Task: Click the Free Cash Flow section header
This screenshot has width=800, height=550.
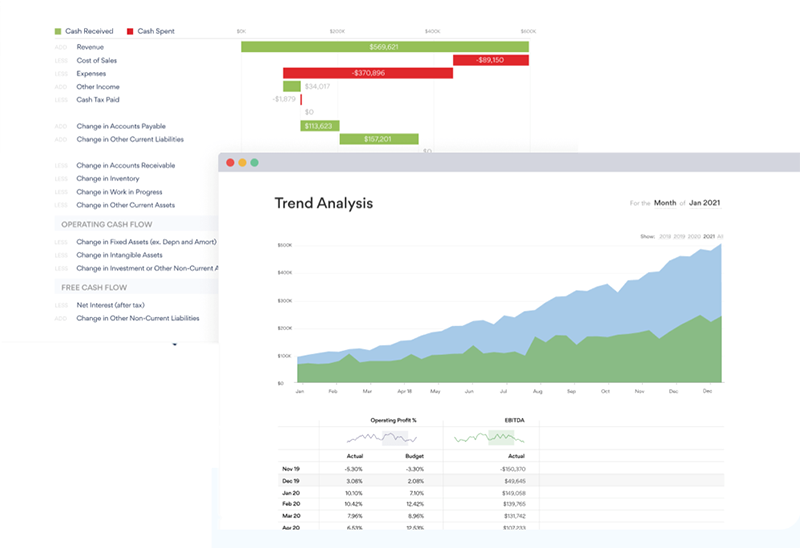Action: click(x=95, y=288)
